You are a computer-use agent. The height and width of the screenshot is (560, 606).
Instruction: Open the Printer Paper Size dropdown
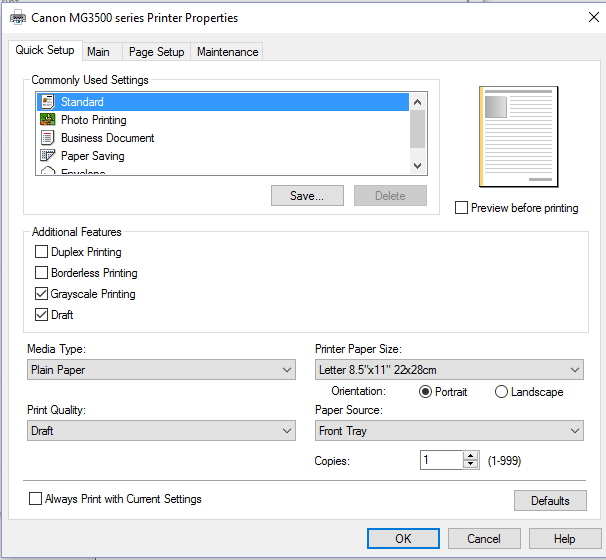449,370
